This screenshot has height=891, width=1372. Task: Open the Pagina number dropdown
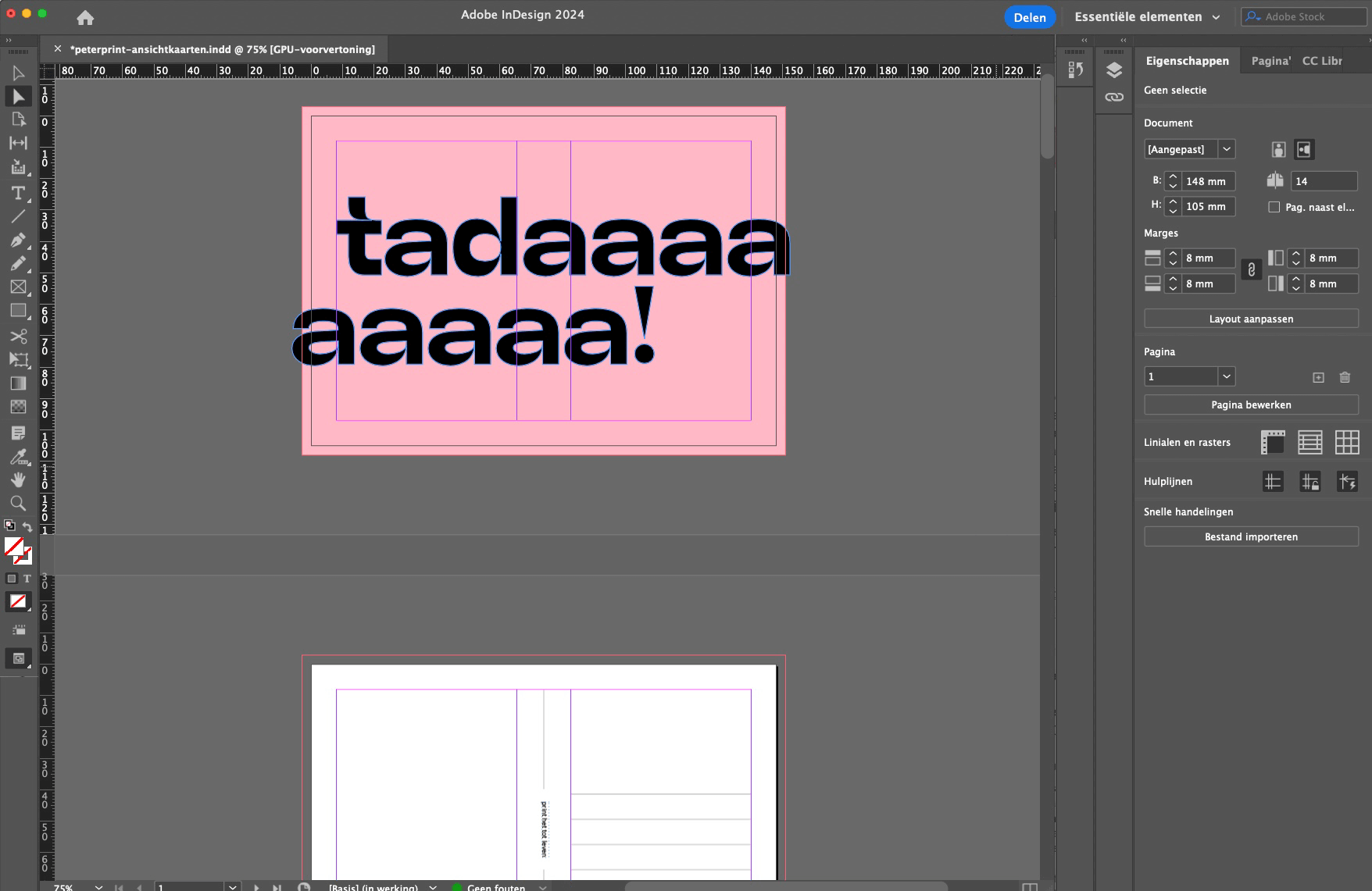(1227, 376)
